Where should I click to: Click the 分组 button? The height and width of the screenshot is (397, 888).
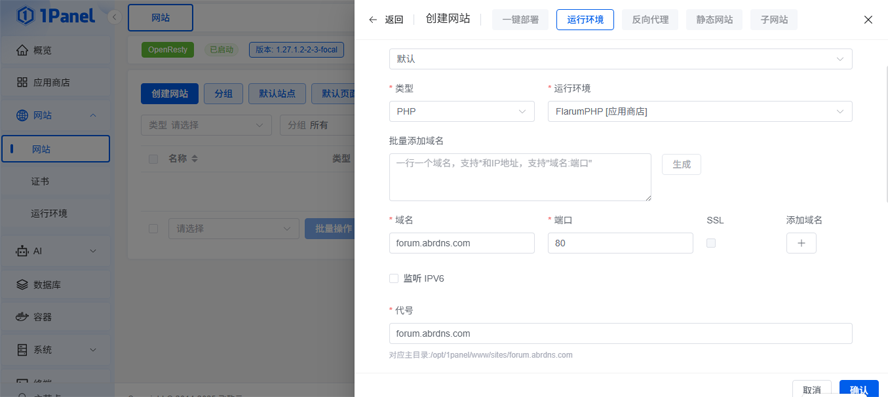coord(223,93)
